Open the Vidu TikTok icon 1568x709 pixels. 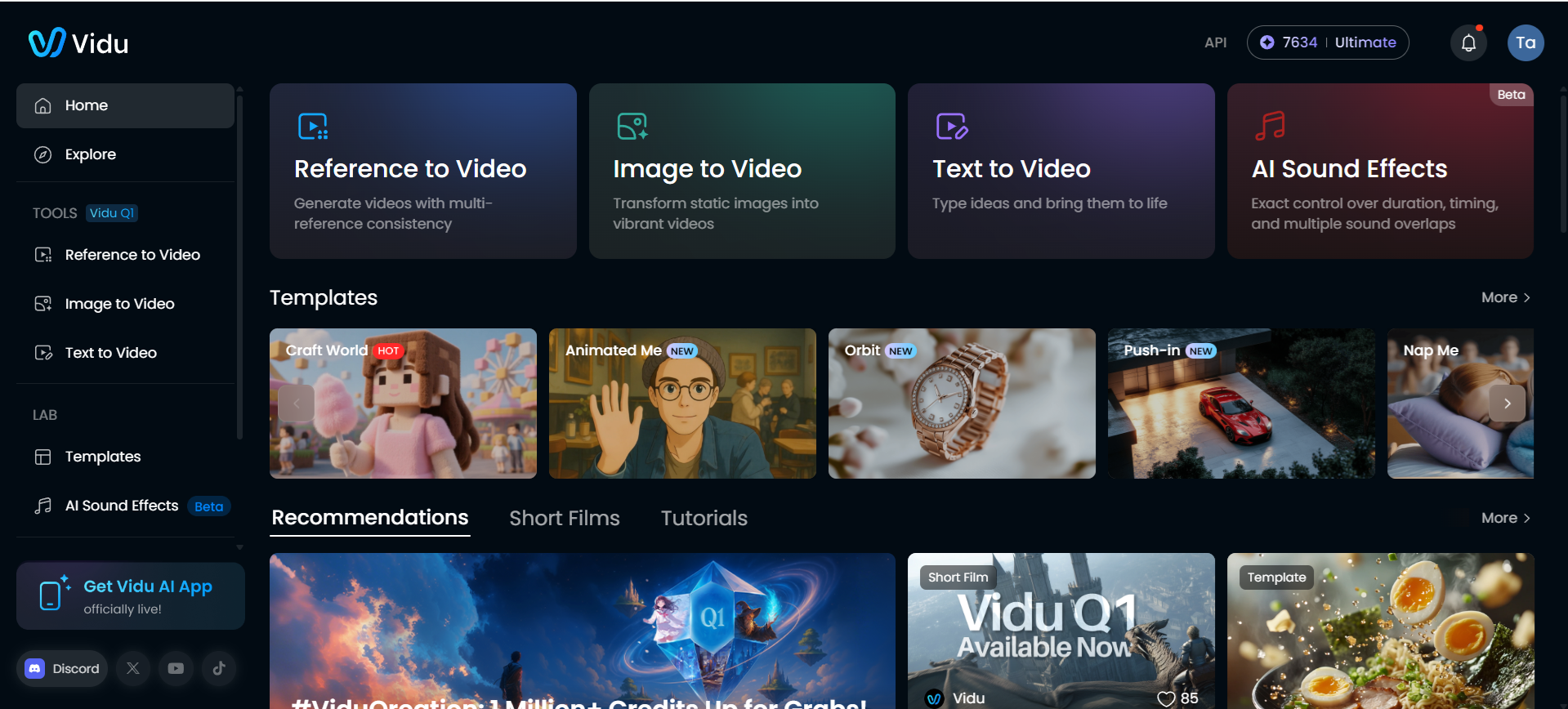point(219,668)
